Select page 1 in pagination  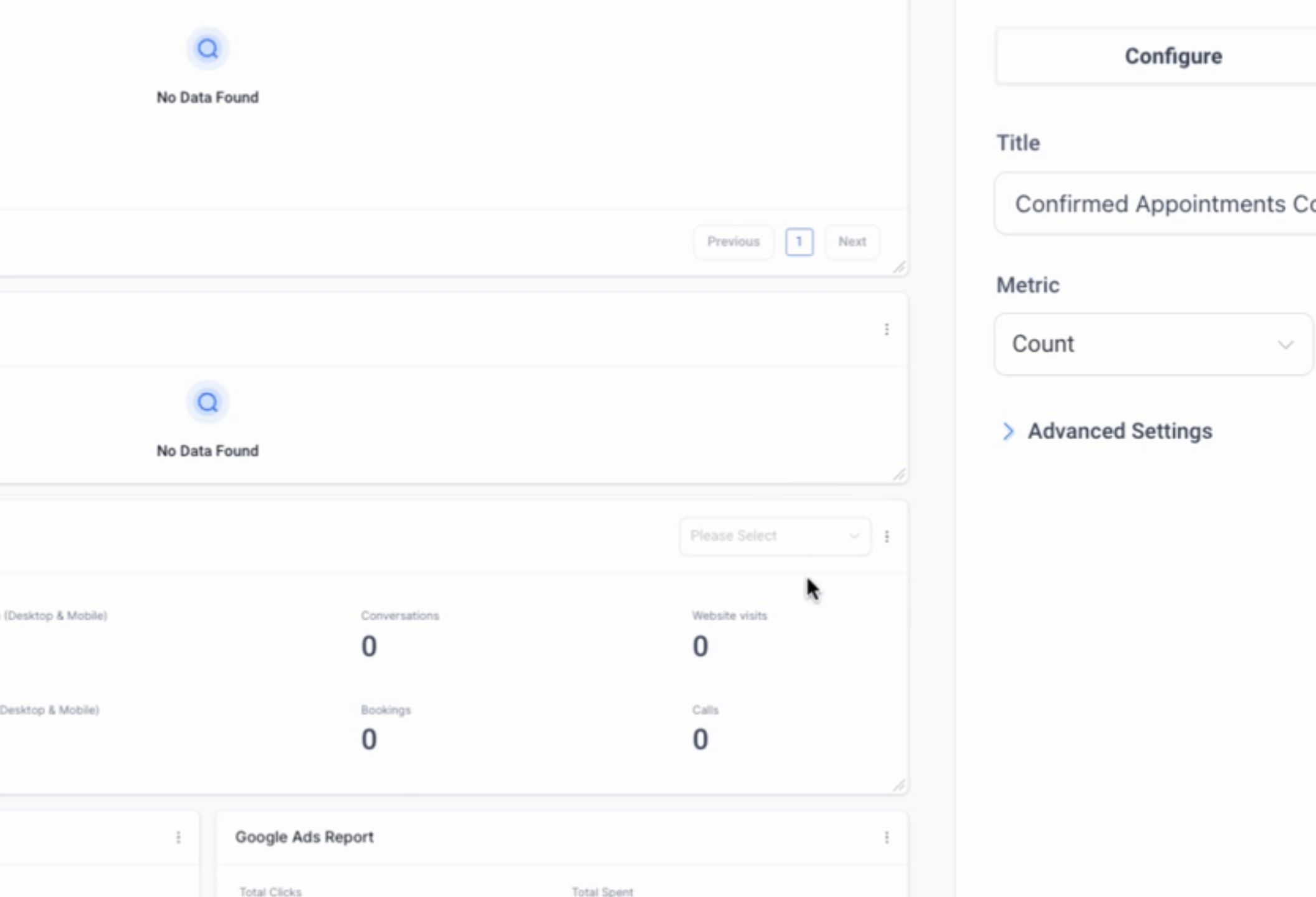[799, 242]
